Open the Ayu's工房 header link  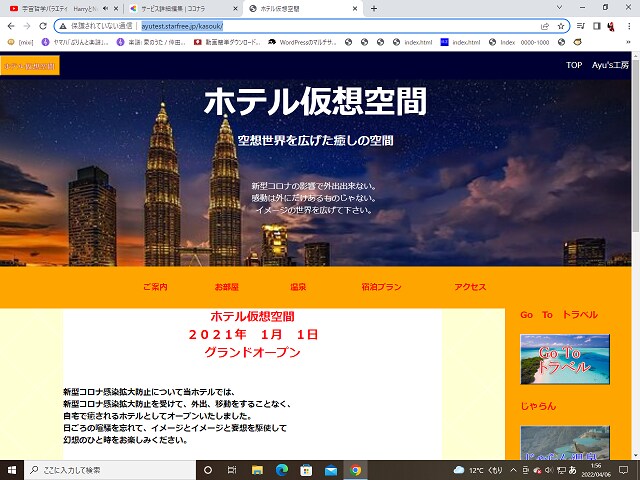tap(610, 65)
